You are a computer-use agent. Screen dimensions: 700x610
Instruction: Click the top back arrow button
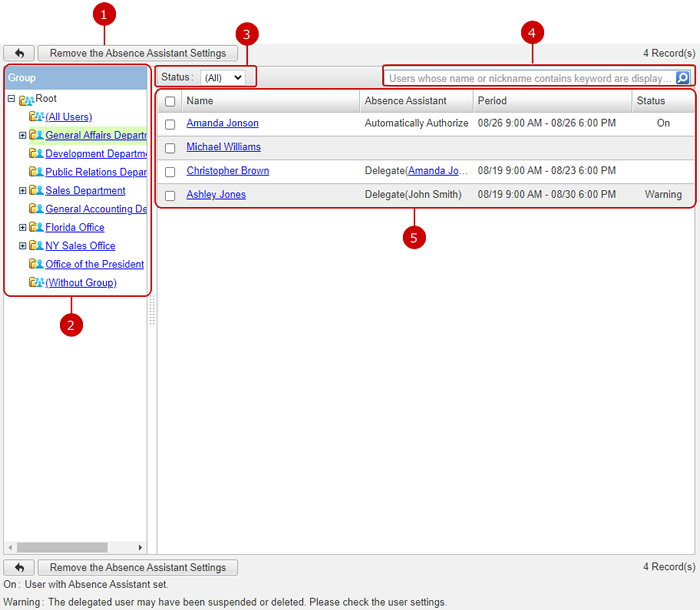(19, 53)
